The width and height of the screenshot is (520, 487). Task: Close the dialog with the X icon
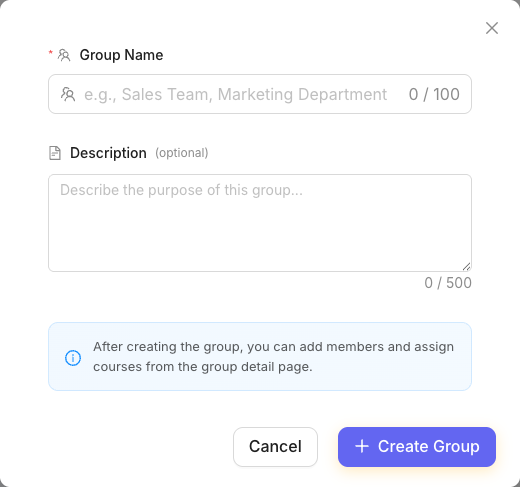[x=492, y=28]
